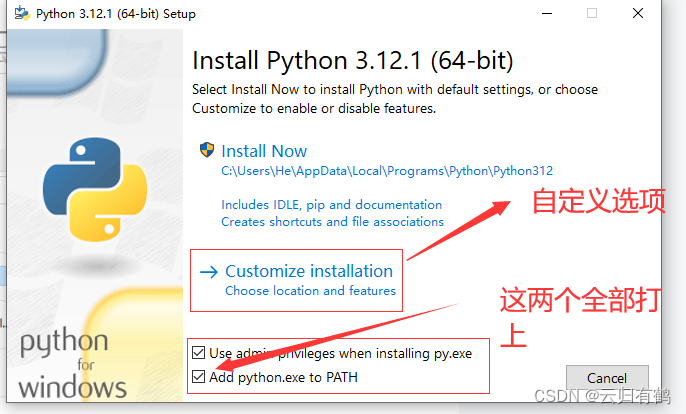Open Customize installation option

point(309,271)
